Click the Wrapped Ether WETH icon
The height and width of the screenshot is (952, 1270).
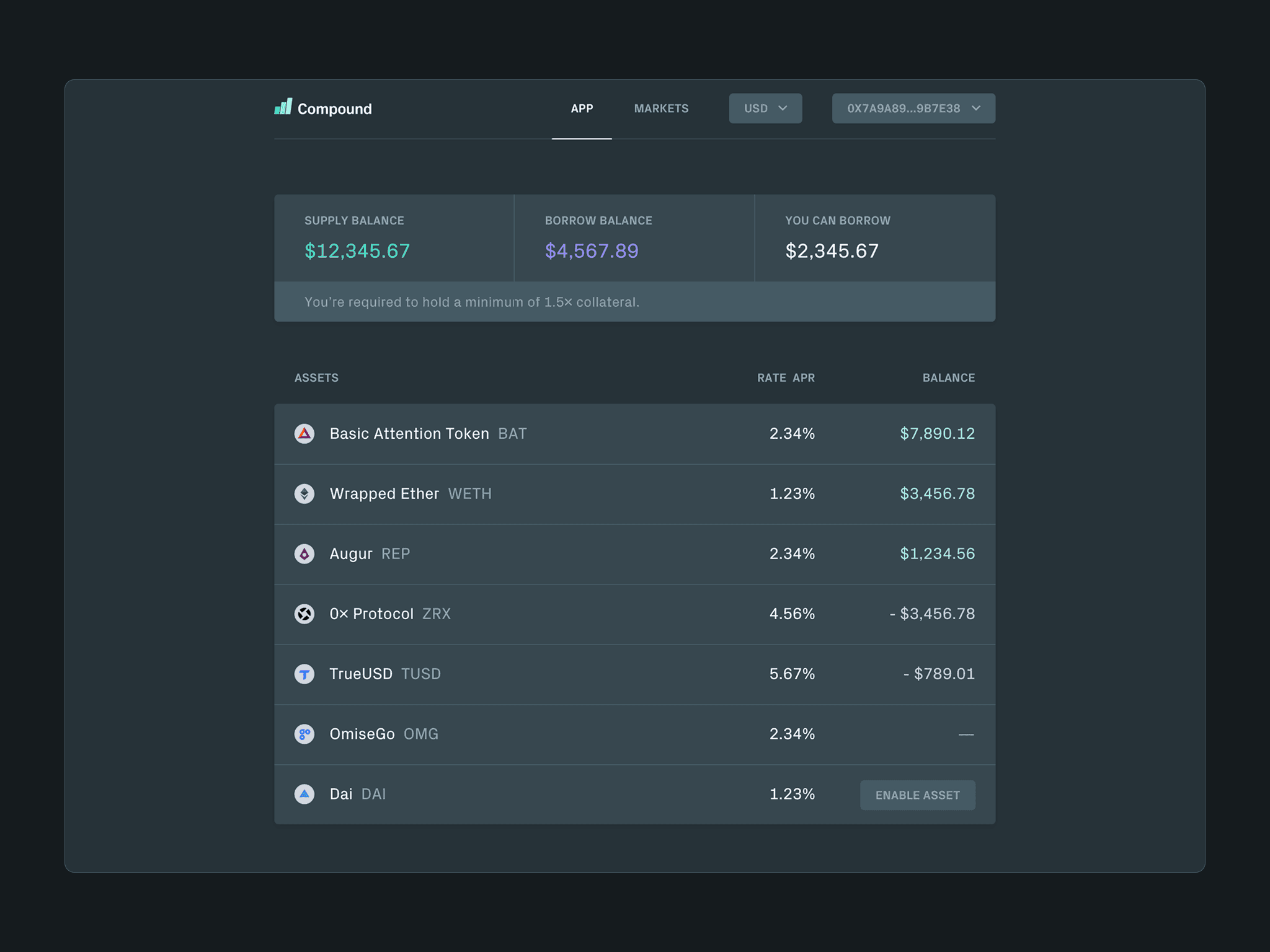click(x=304, y=494)
